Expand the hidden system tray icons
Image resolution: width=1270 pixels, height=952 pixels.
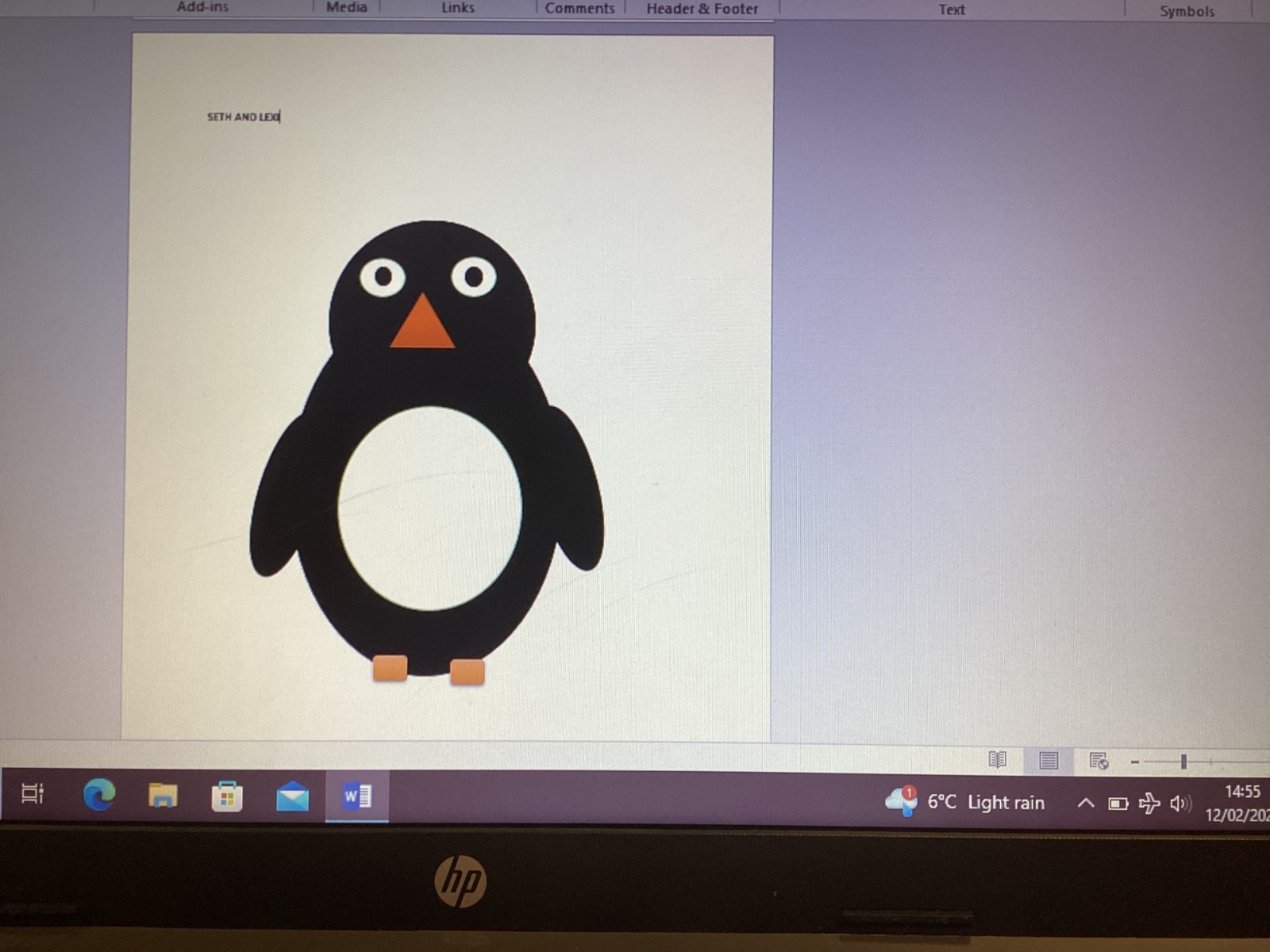1085,803
